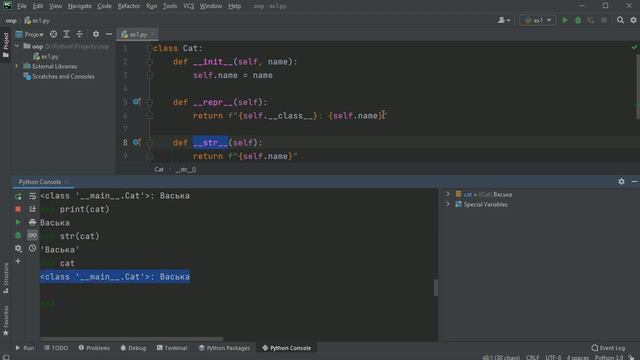Viewport: 640px width, 360px height.
Task: Collapse the oop project folder
Action: pyautogui.click(x=17, y=47)
